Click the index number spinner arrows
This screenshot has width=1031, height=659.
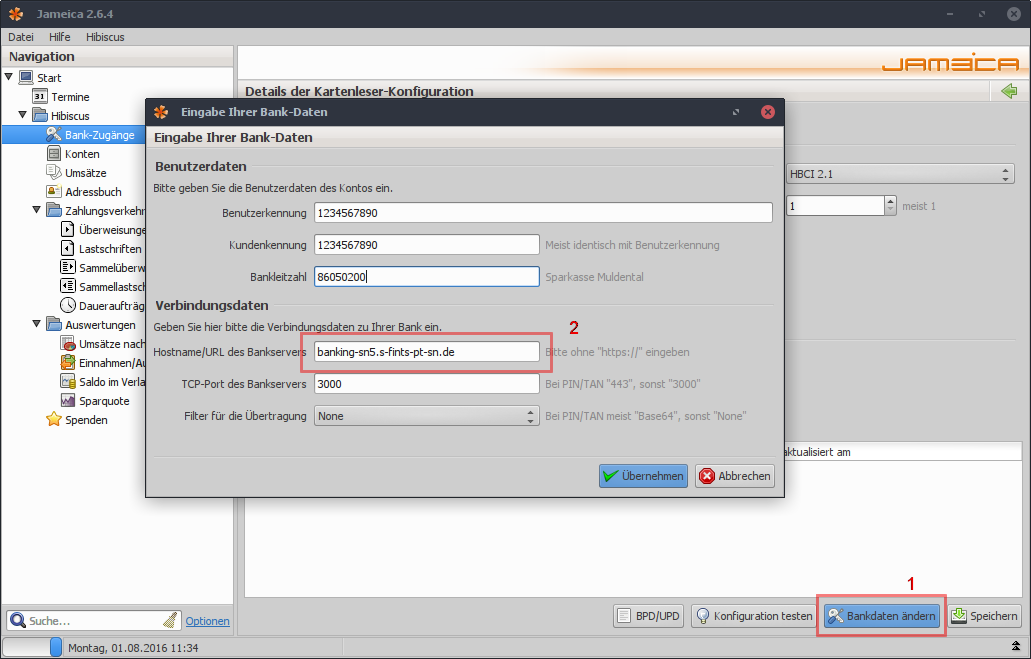pos(890,206)
